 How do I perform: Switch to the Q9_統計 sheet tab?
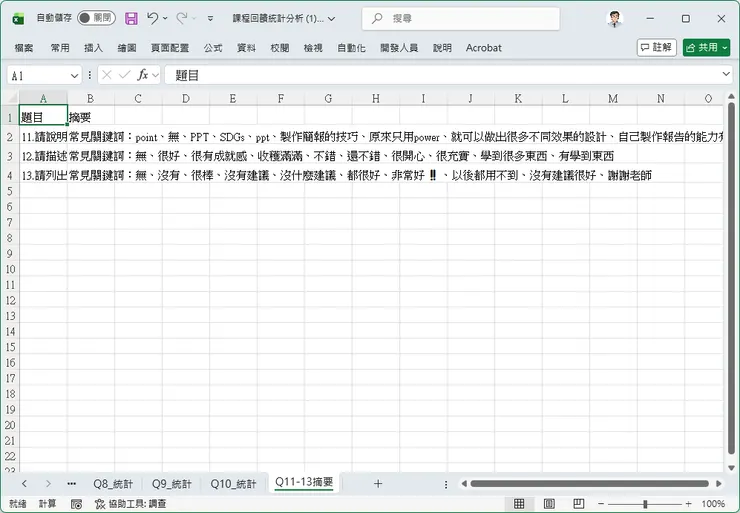tap(172, 484)
